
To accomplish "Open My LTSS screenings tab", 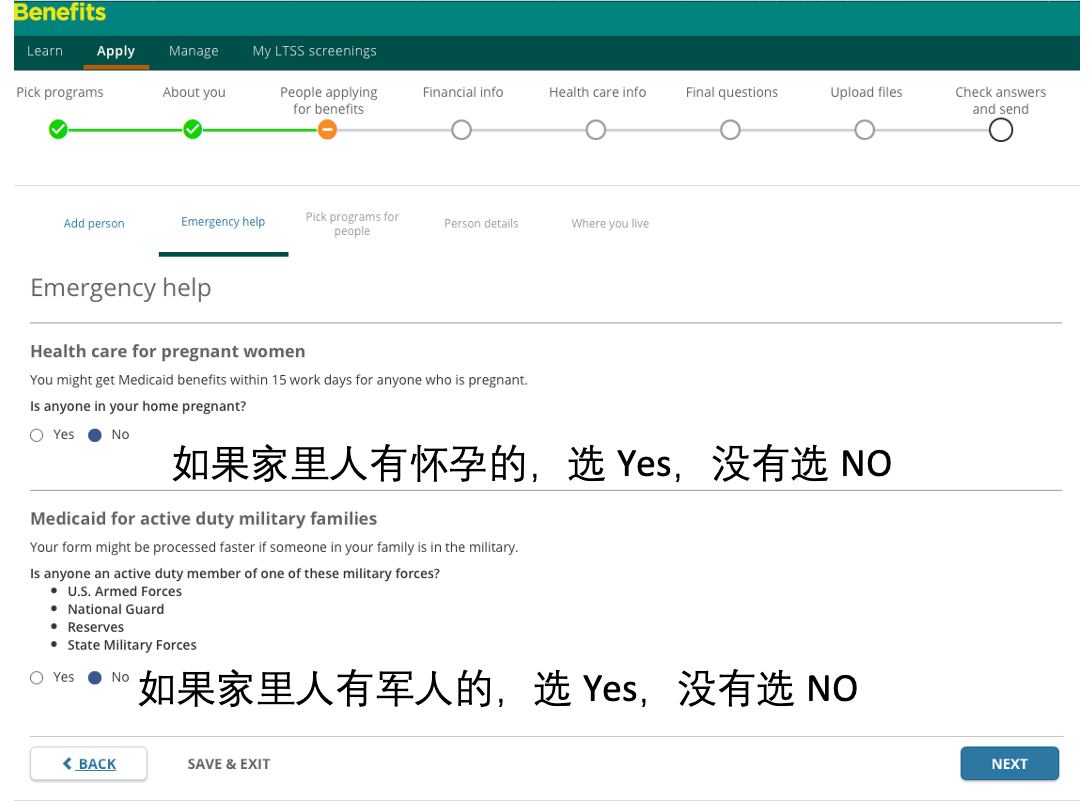I will [314, 51].
